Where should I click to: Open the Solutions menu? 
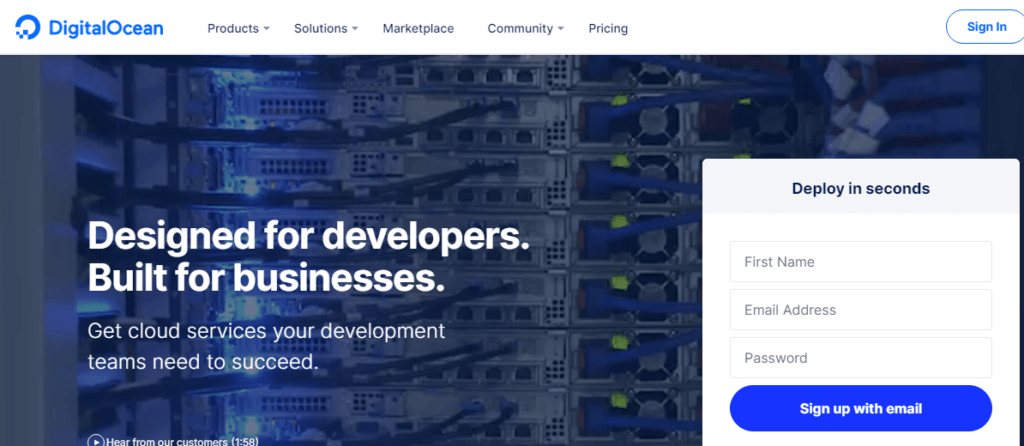tap(320, 28)
